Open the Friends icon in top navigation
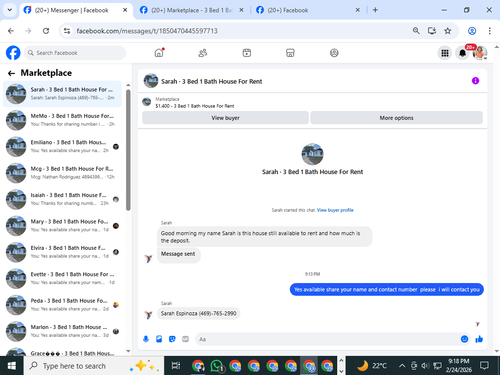 click(x=203, y=53)
